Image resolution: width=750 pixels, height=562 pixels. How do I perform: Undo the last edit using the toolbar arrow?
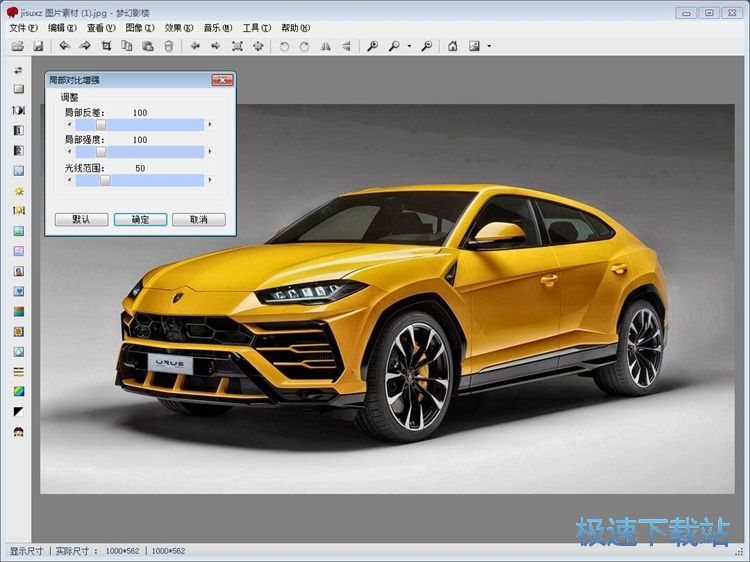click(x=65, y=46)
